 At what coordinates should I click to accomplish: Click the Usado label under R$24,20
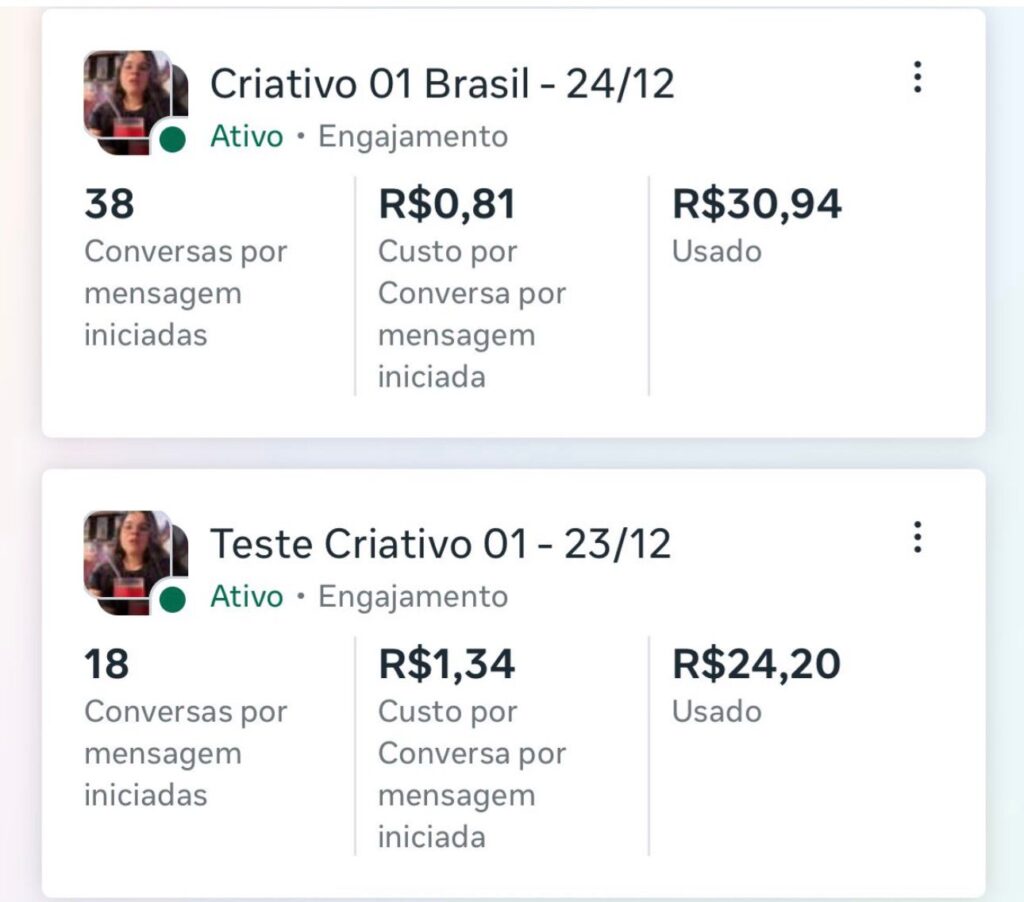point(716,712)
